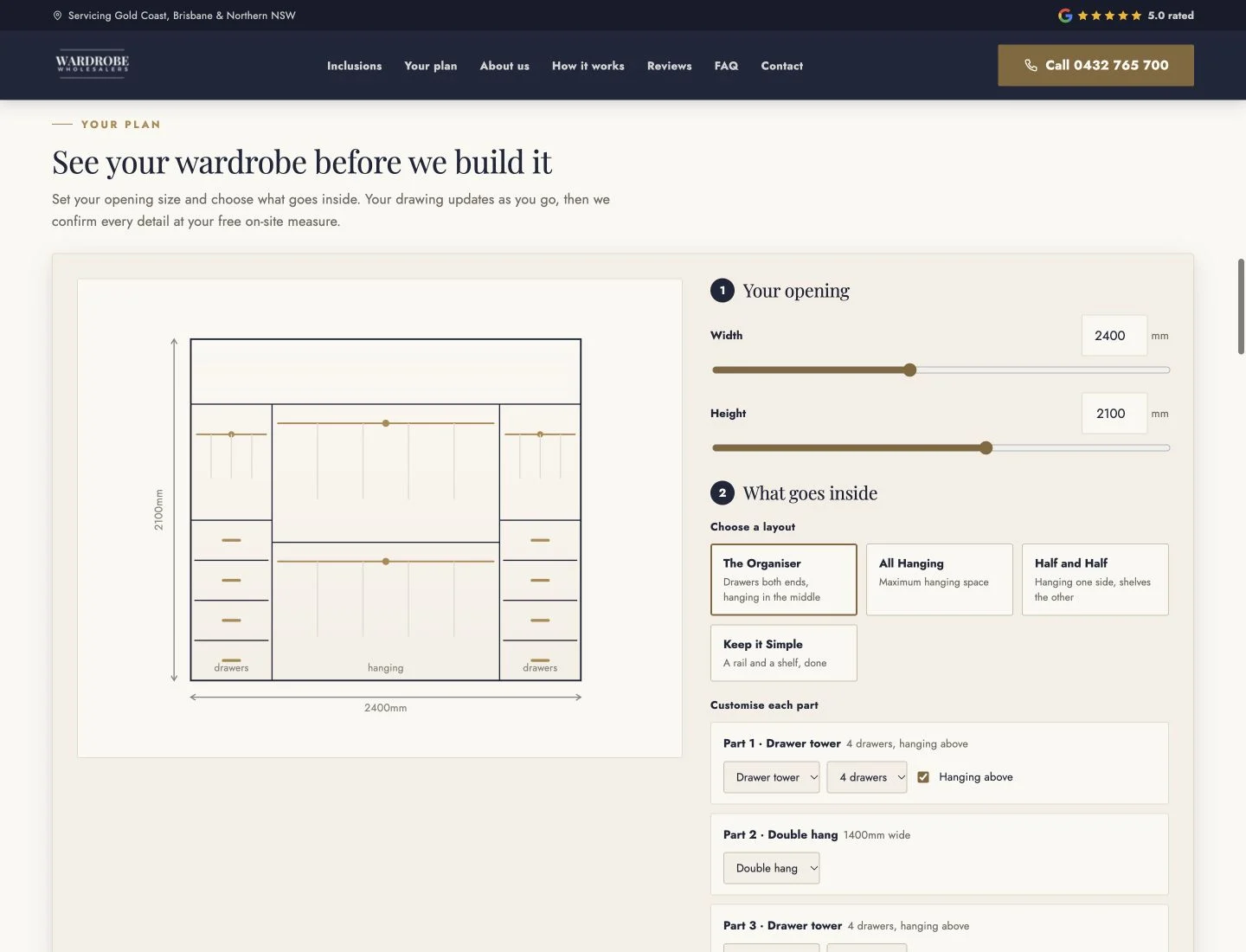Click the 2400mm width label under drawing
The height and width of the screenshot is (952, 1246).
[x=386, y=708]
